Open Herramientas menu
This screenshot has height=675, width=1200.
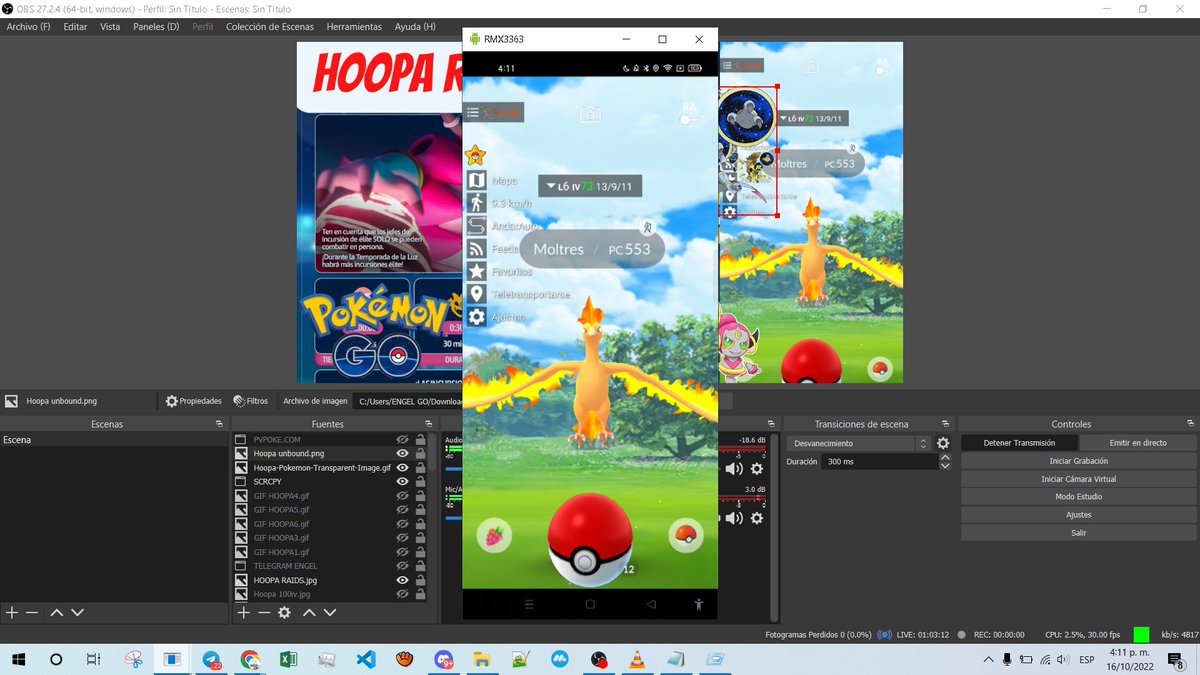354,26
